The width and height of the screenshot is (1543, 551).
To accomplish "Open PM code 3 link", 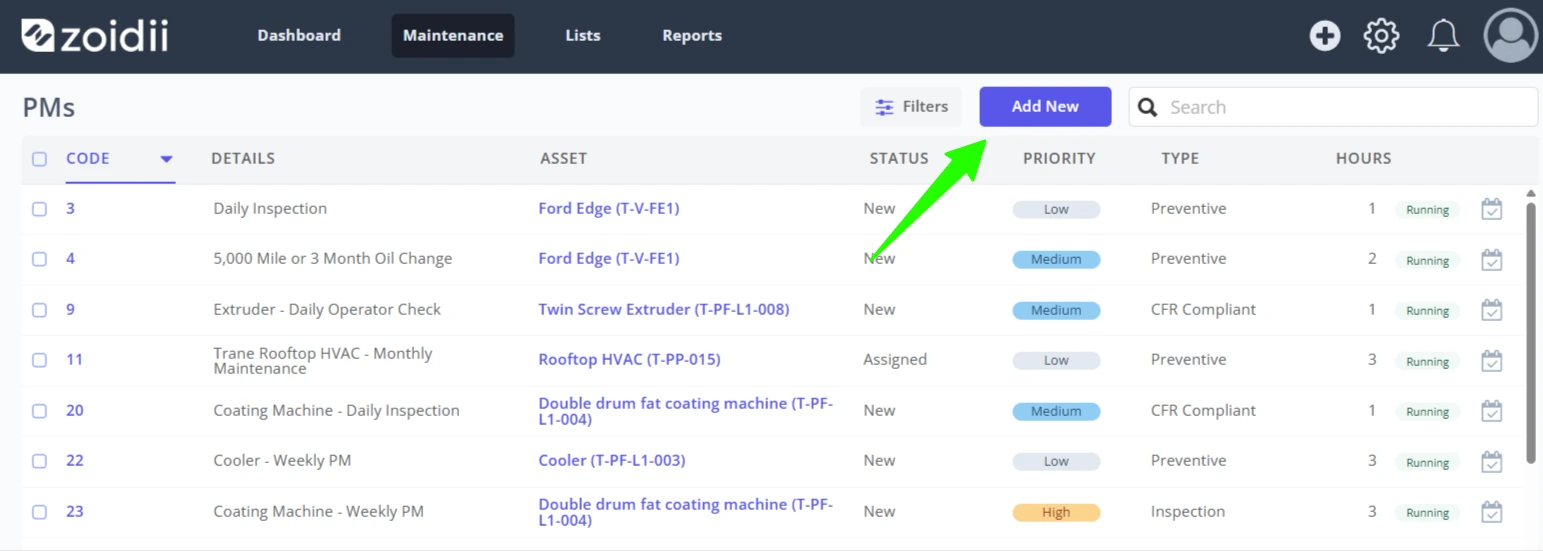I will [71, 209].
